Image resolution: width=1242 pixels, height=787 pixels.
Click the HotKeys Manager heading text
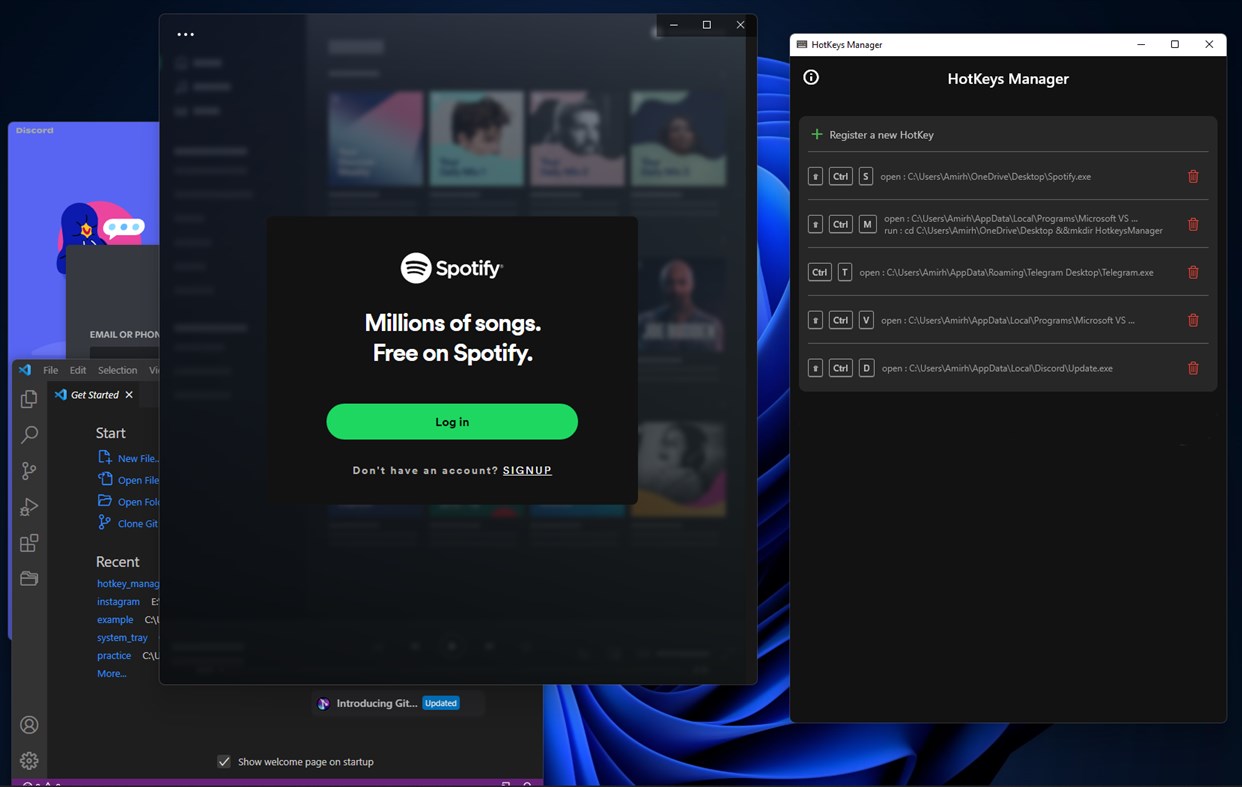1008,79
